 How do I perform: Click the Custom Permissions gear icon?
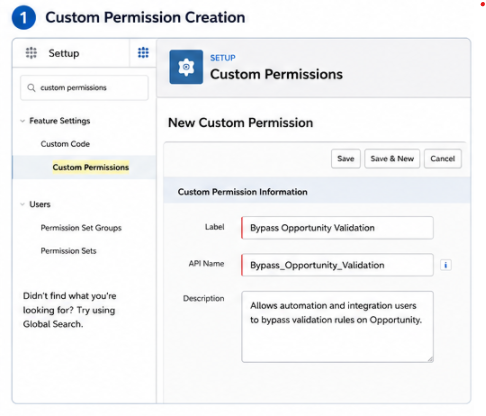pyautogui.click(x=186, y=67)
